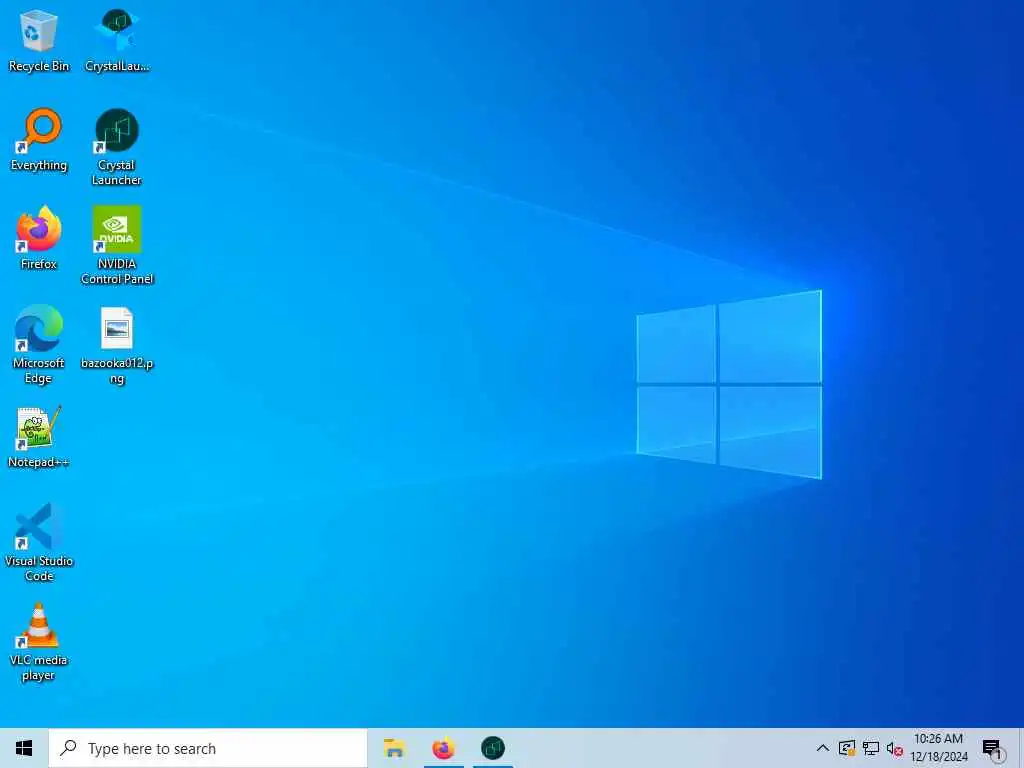The height and width of the screenshot is (768, 1024).
Task: Open File Explorer from the taskbar
Action: 394,748
